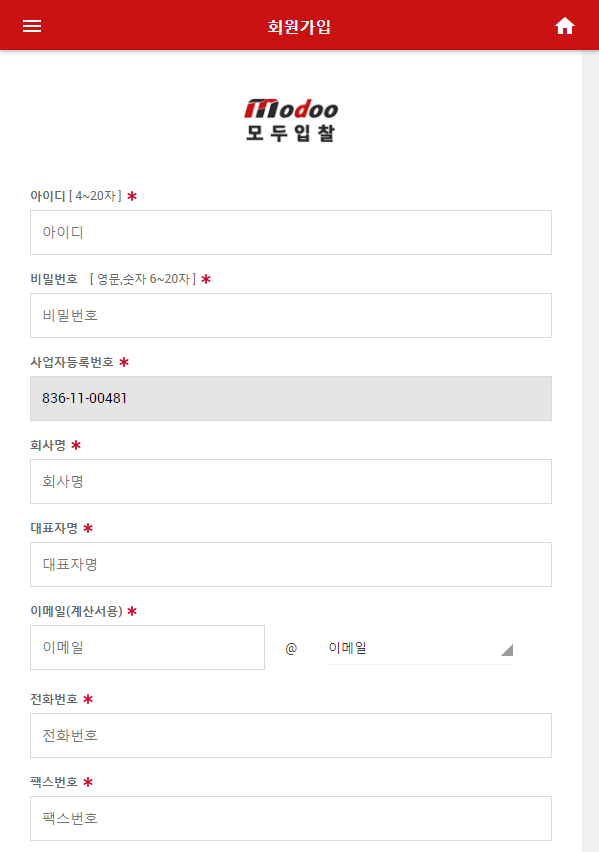Focus the 회사명 input field
The width and height of the screenshot is (599, 852).
[x=291, y=481]
